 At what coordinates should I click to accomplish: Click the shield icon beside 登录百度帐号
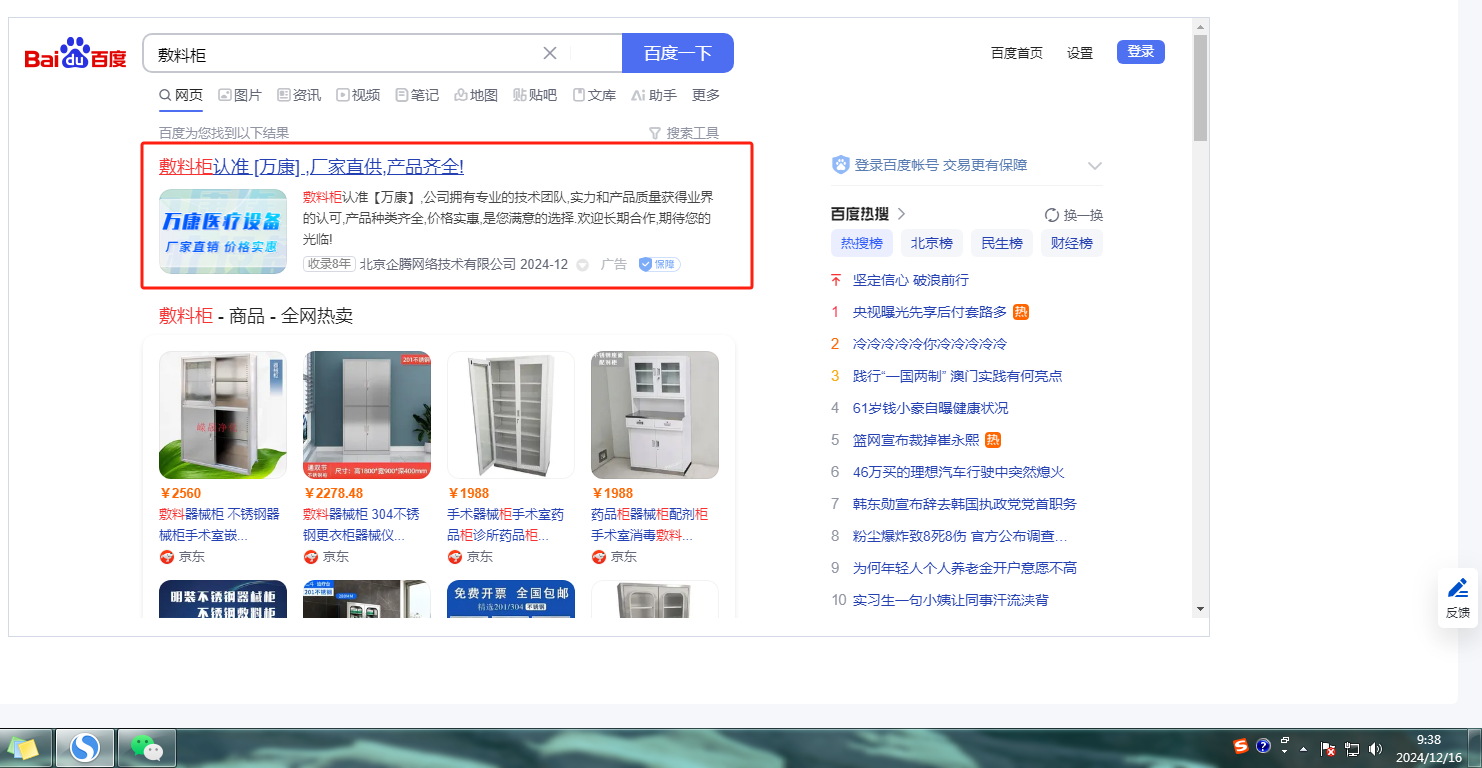point(840,165)
